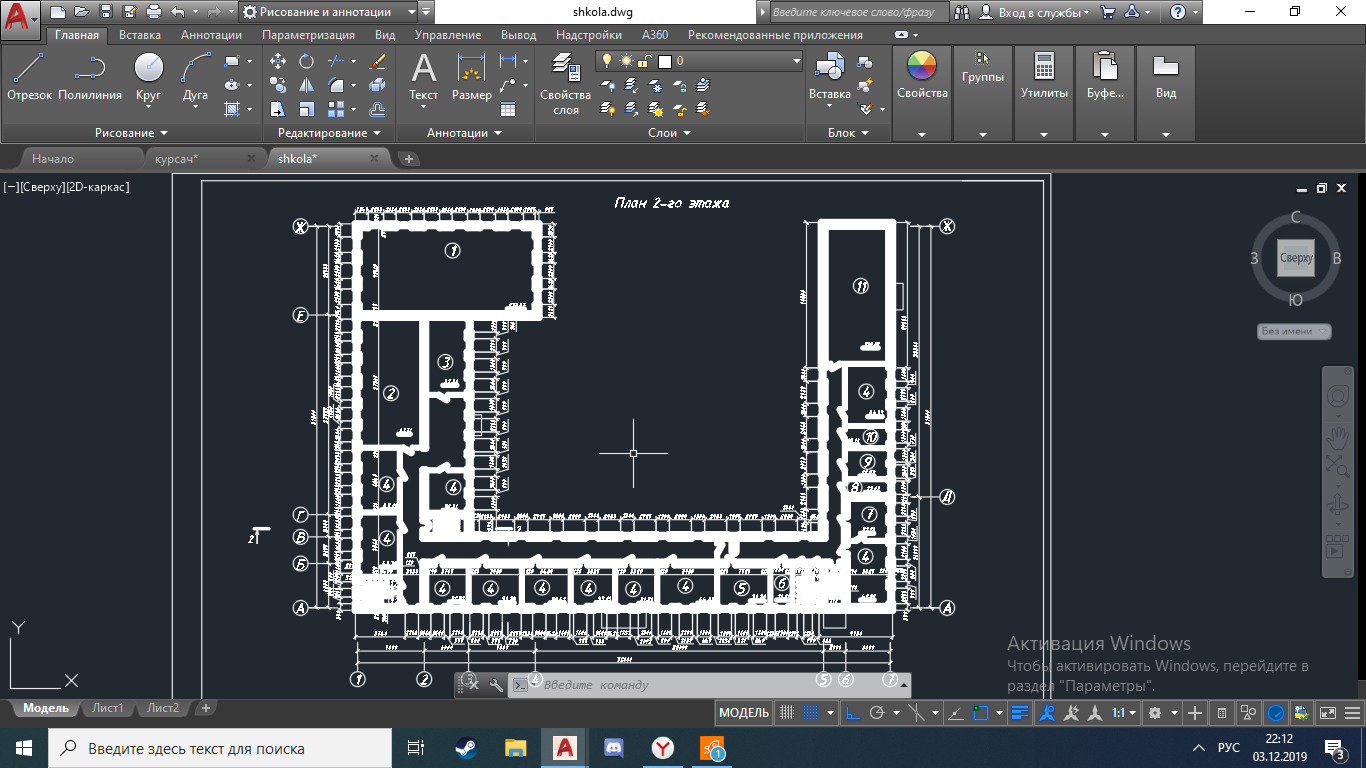
Task: Toggle ortho mode in status bar
Action: (852, 713)
